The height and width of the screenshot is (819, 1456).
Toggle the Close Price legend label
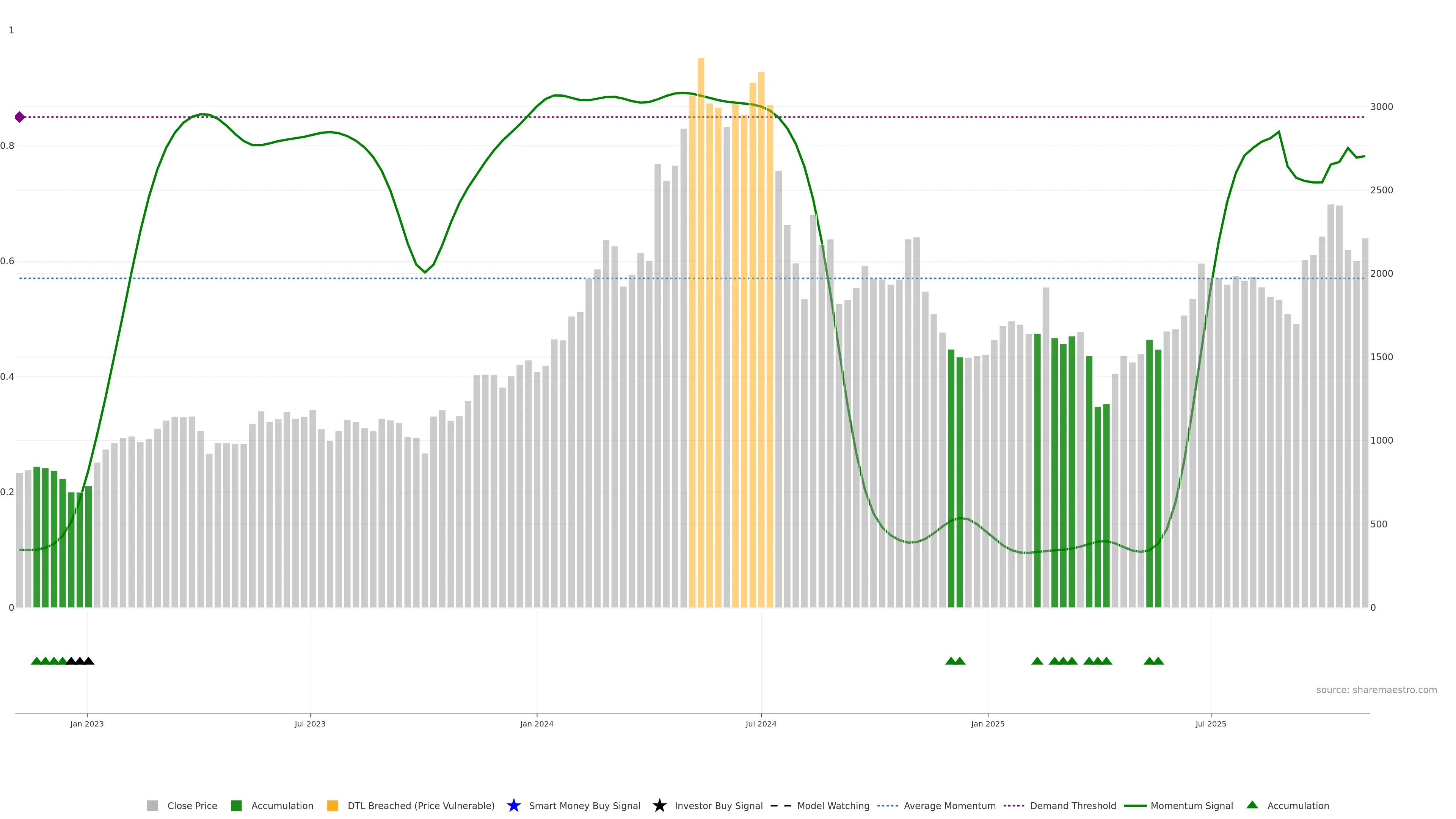(x=192, y=805)
